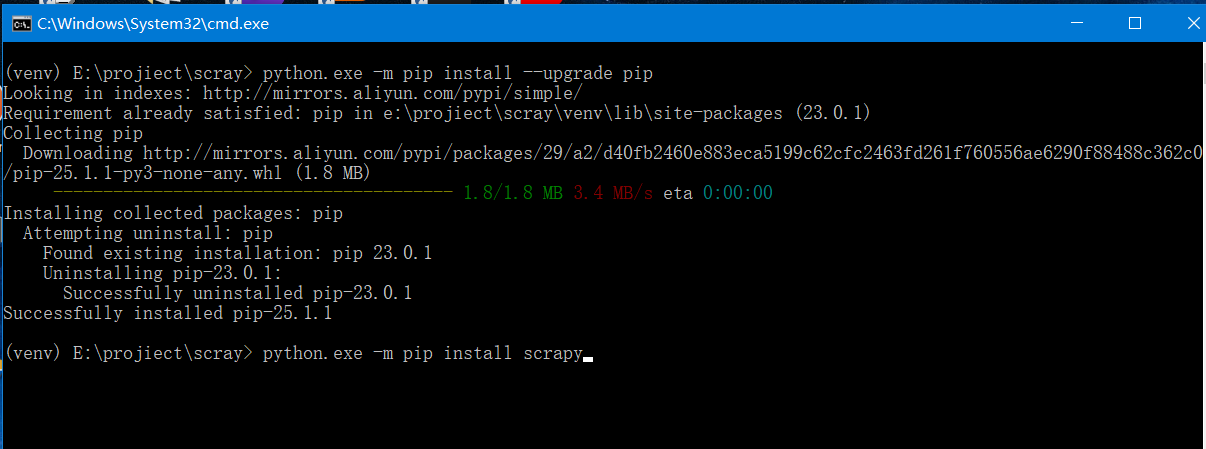
Task: Click 'Found existing installation: pip 23.0.1' line
Action: [237, 253]
